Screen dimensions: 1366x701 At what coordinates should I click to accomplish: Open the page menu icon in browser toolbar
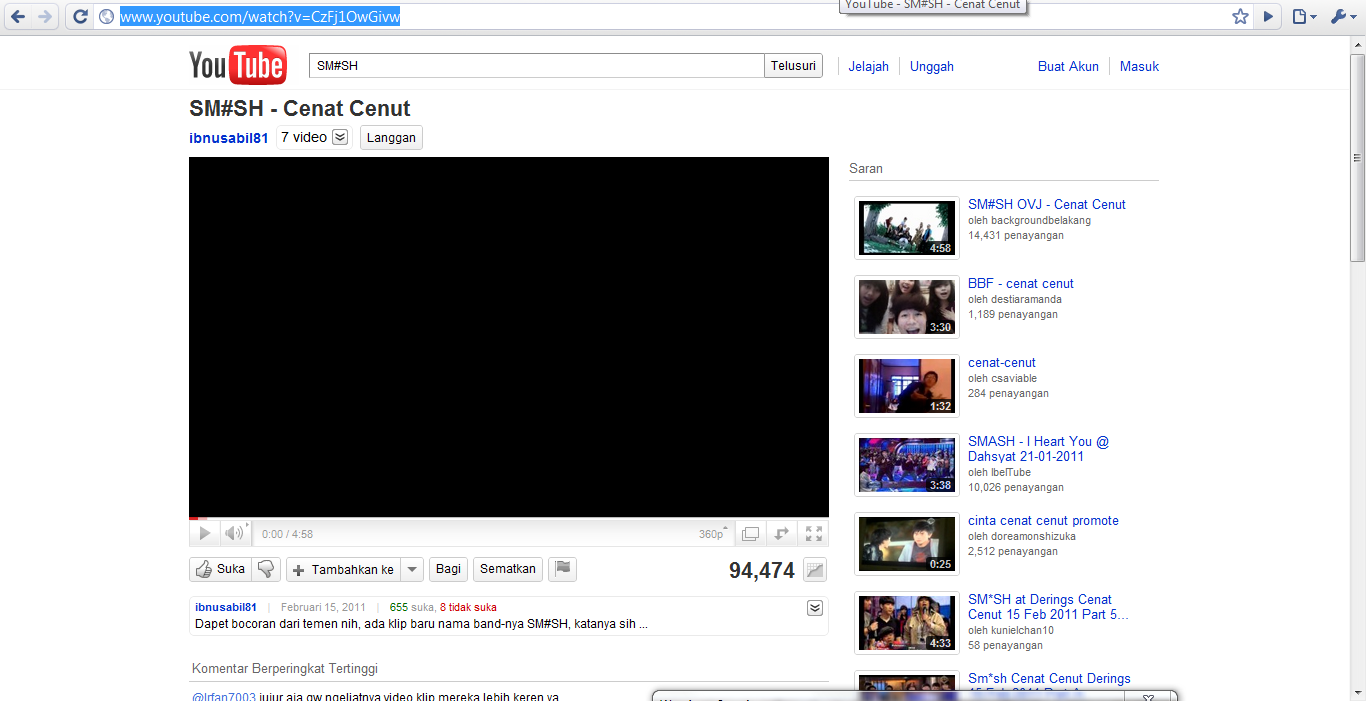point(1303,17)
